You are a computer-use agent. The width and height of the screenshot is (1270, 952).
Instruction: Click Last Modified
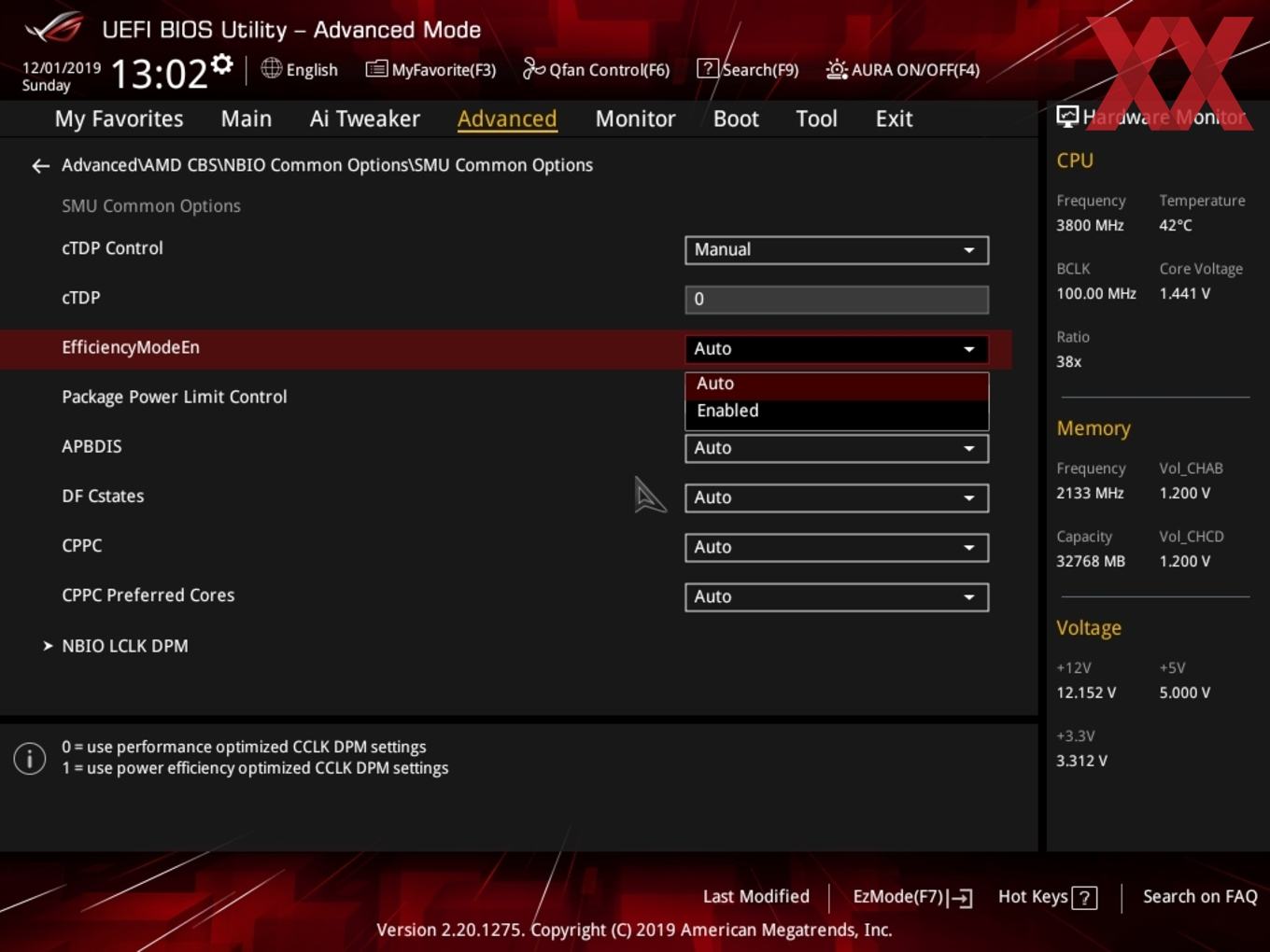756,897
